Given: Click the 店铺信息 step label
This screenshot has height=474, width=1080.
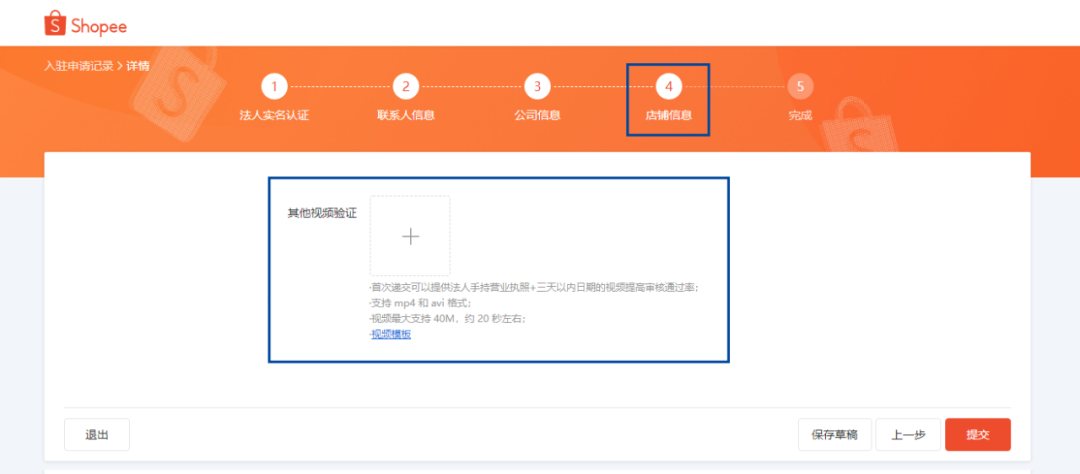Looking at the screenshot, I should (x=669, y=116).
